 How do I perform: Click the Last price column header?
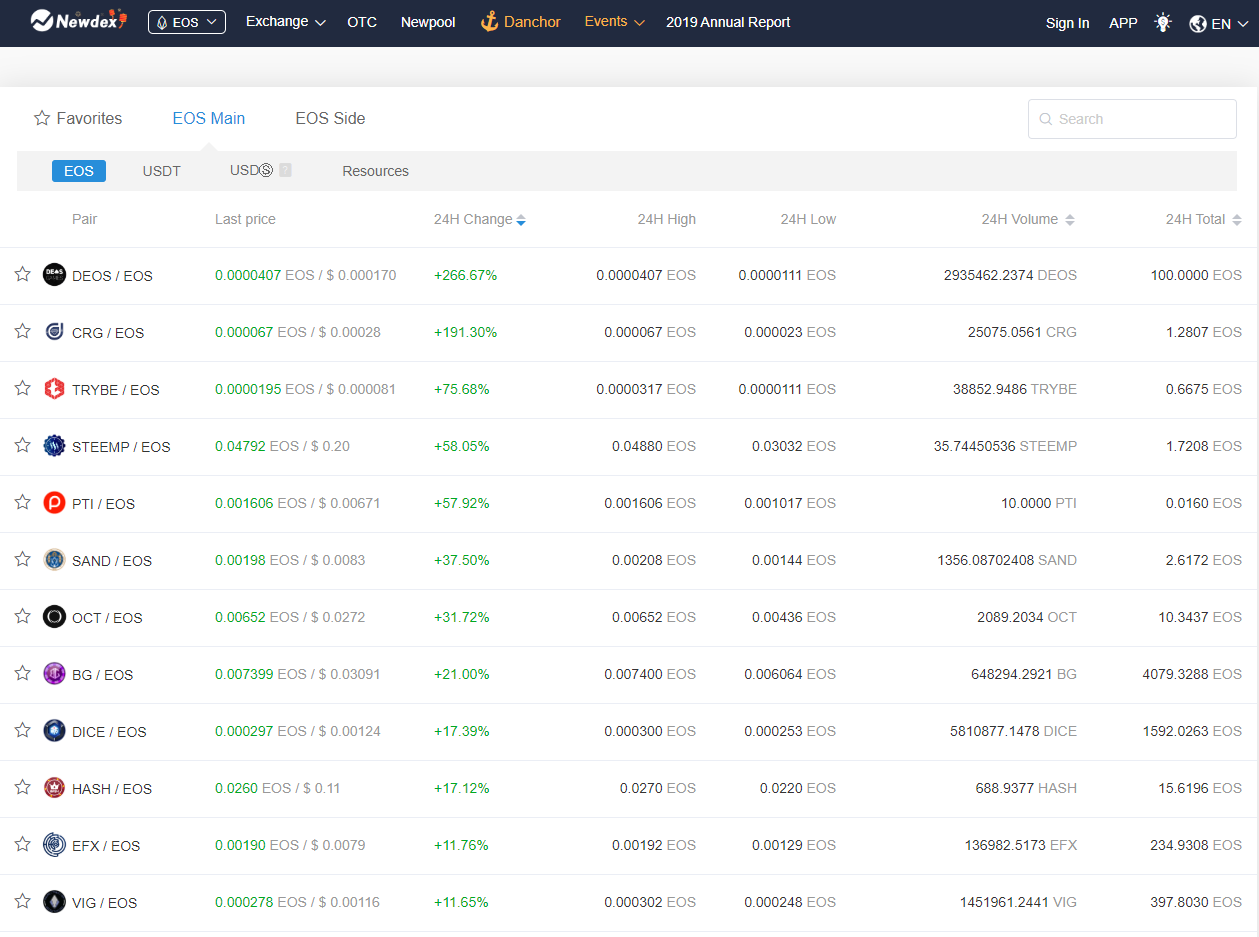pos(245,219)
